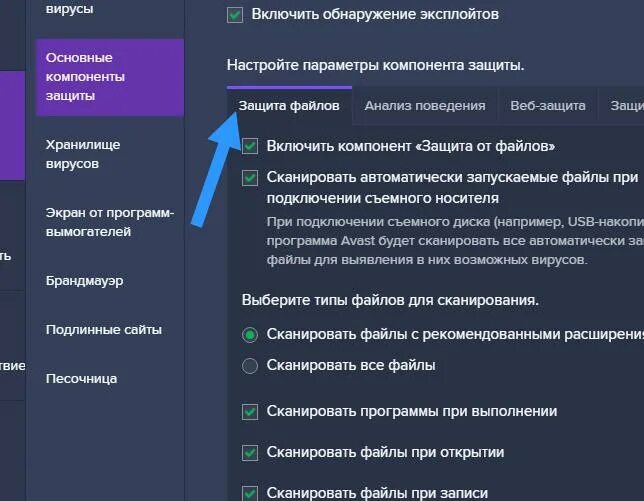This screenshot has height=501, width=644.
Task: Open the partially visible fourth protection tab
Action: coord(626,106)
